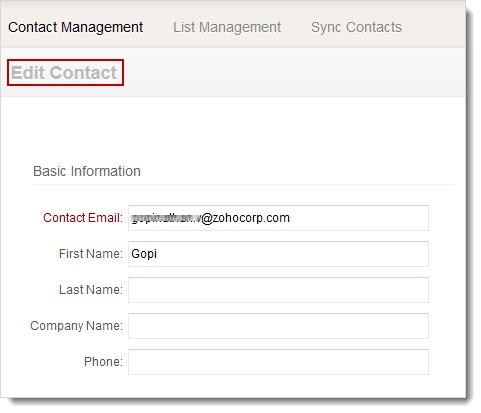
Task: Click inside the First Name field
Action: [278, 254]
